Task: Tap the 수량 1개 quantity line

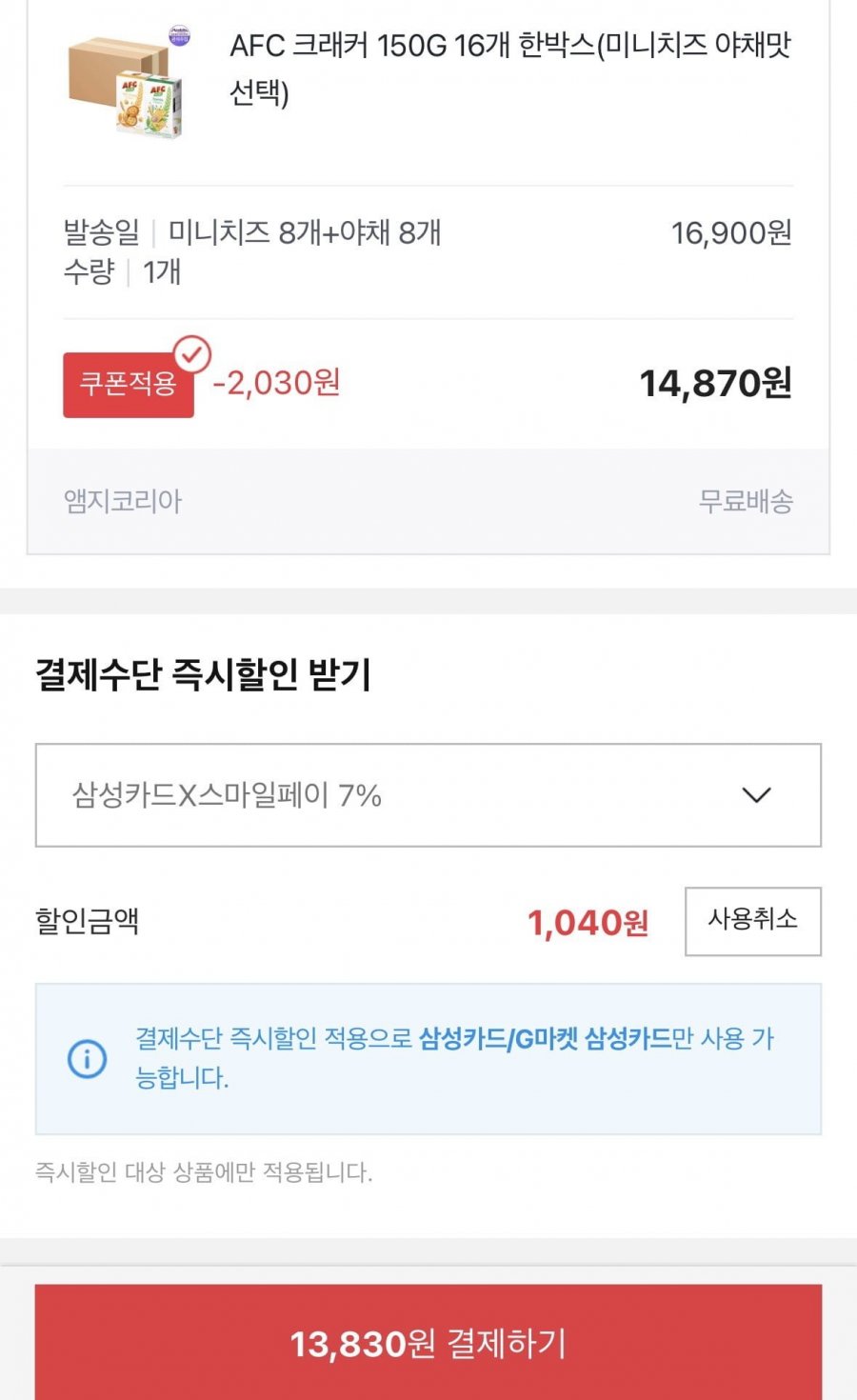Action: pyautogui.click(x=122, y=272)
